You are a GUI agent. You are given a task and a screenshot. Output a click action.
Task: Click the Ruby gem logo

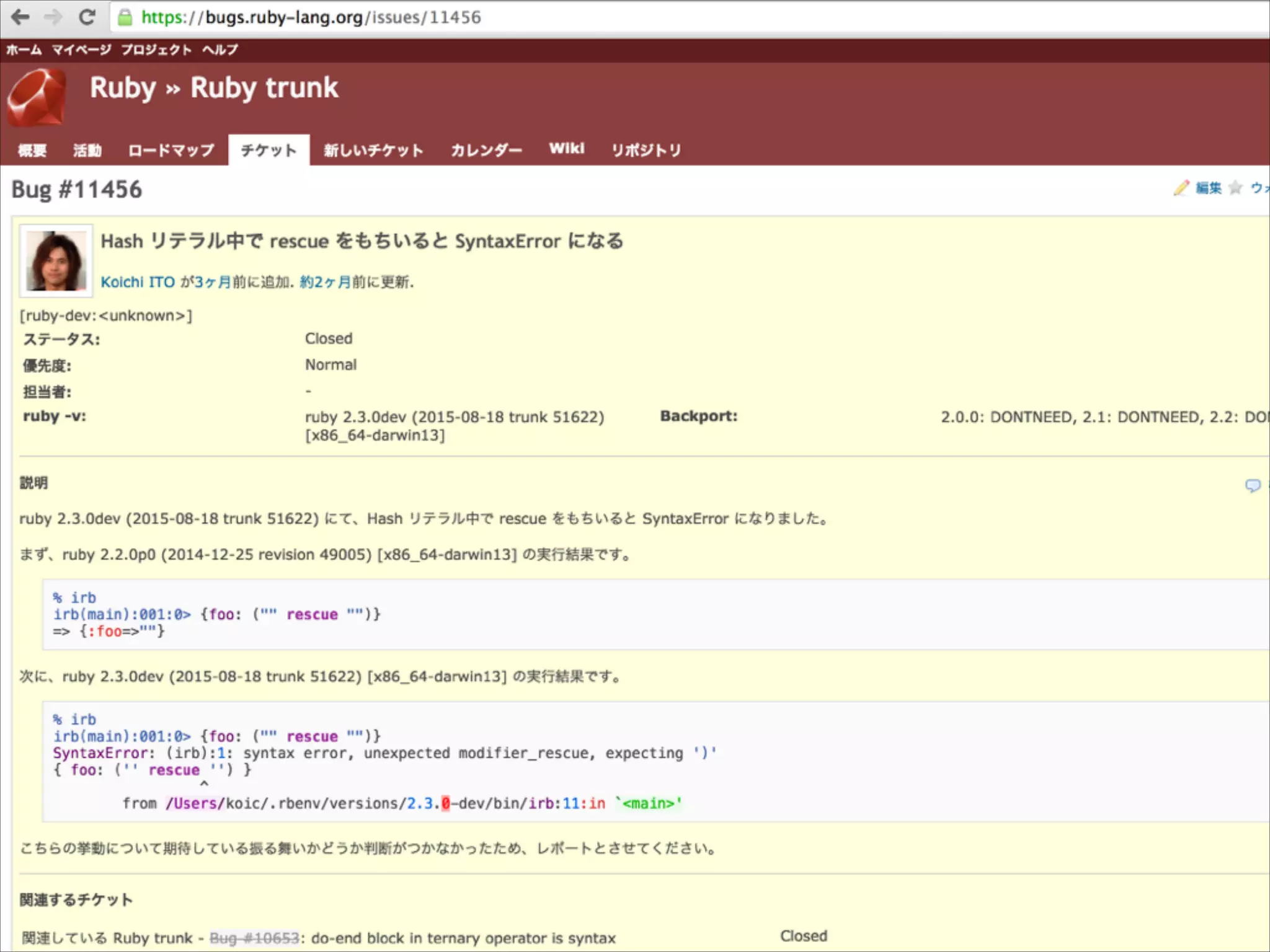click(37, 97)
